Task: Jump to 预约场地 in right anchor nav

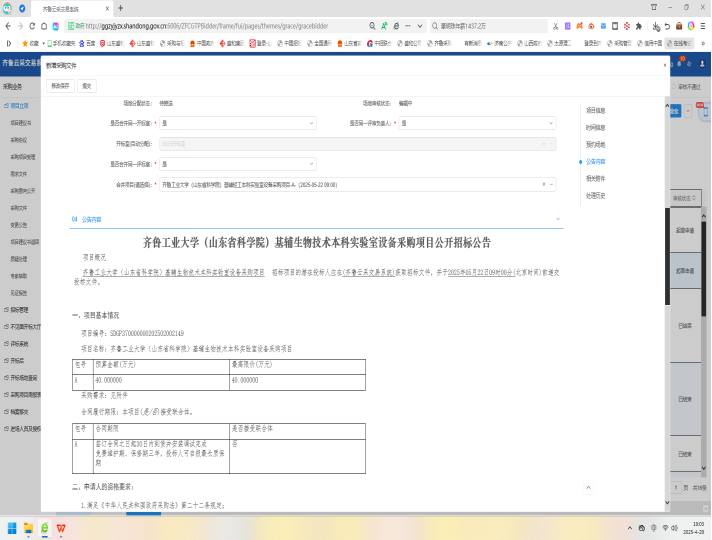Action: 595,144
